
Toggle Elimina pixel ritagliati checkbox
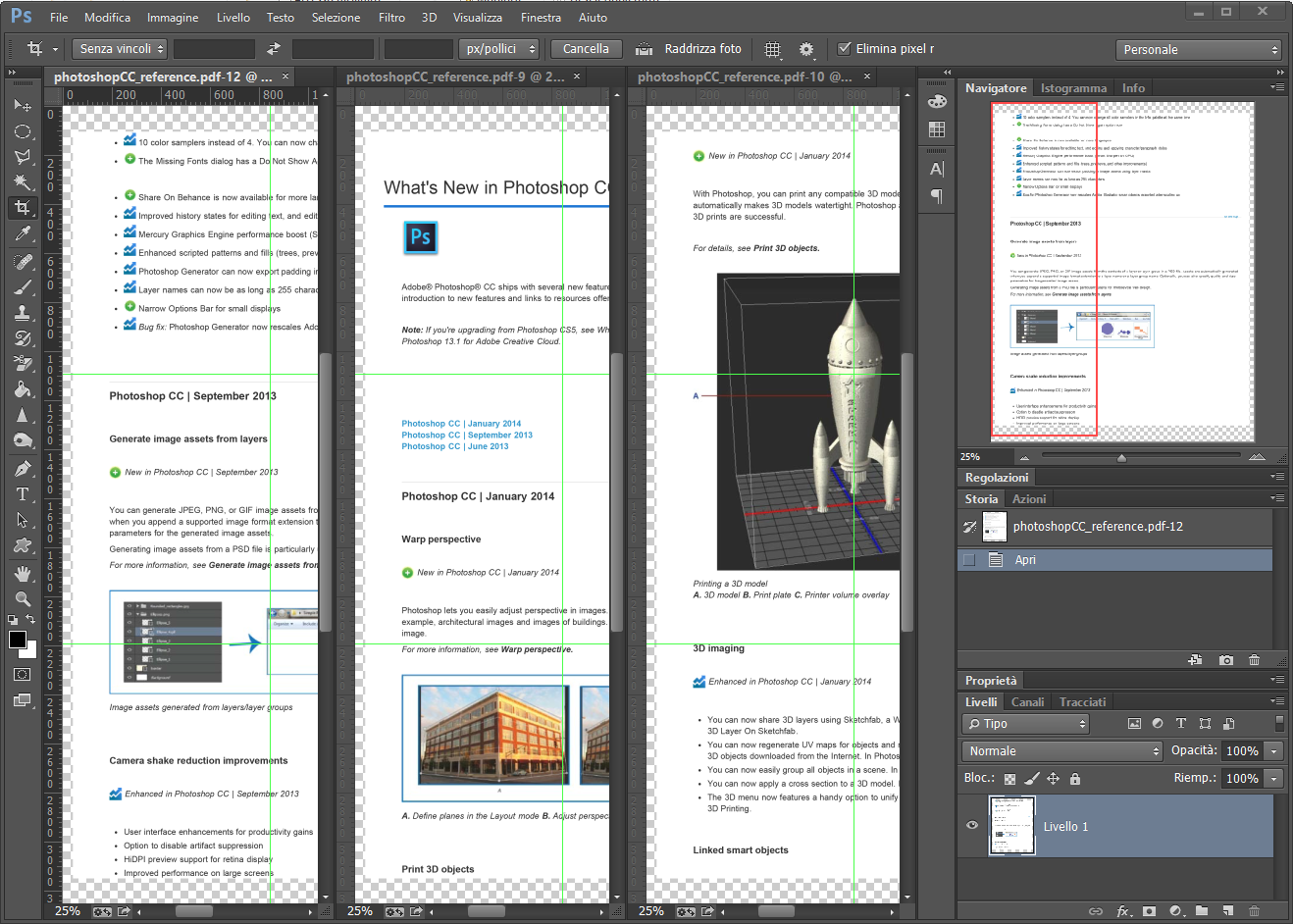pyautogui.click(x=844, y=48)
